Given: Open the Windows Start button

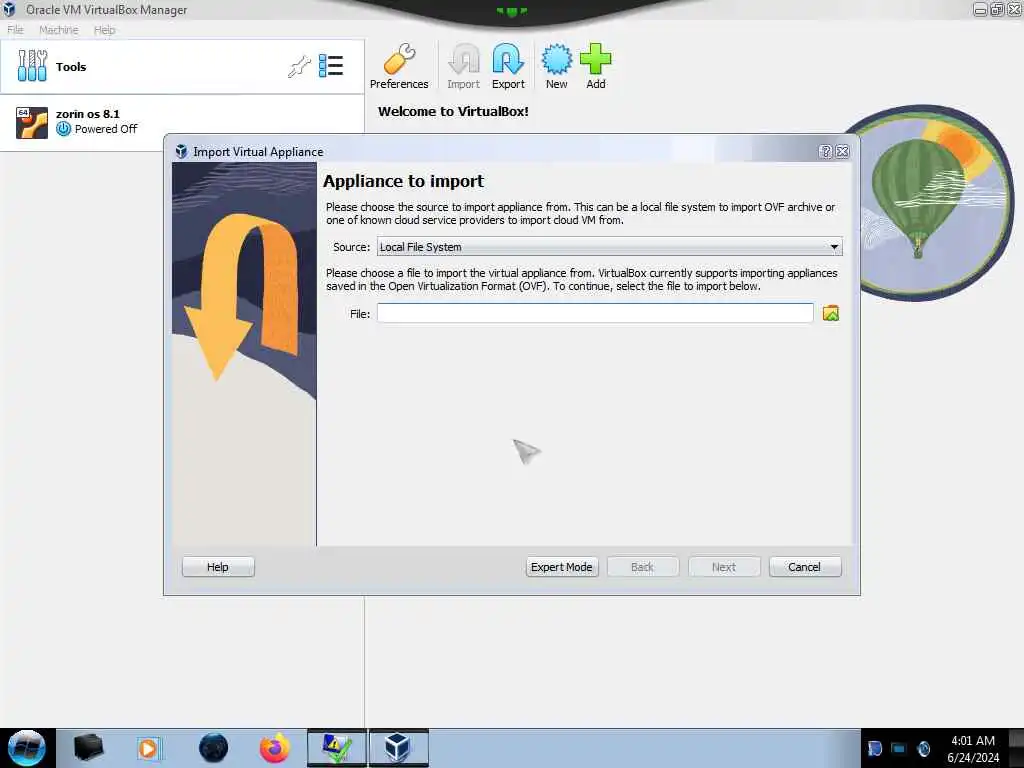Looking at the screenshot, I should click(27, 748).
